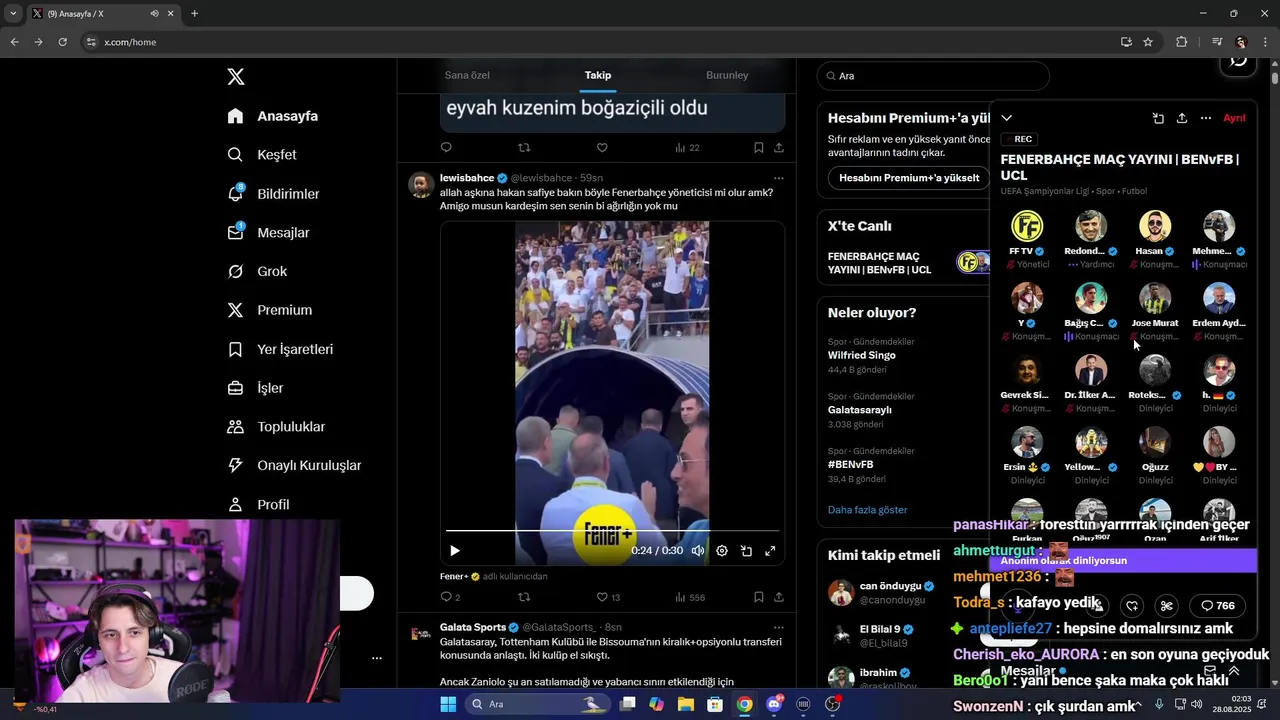The image size is (1280, 720).
Task: Open Space more options menu
Action: [x=1206, y=118]
